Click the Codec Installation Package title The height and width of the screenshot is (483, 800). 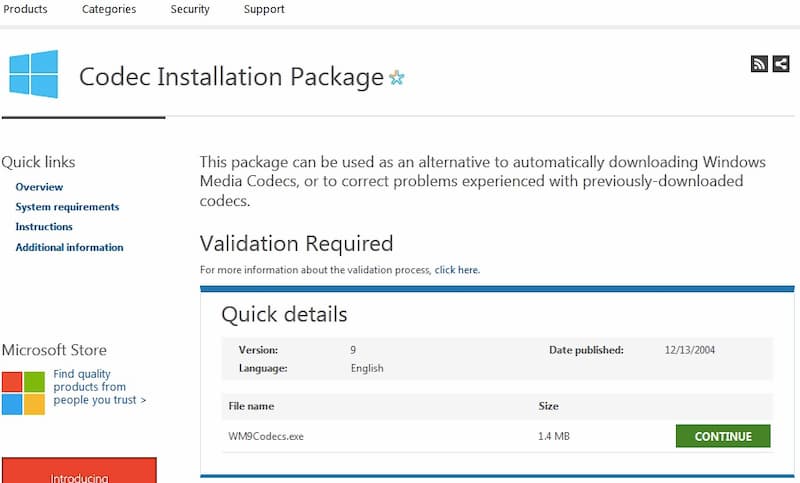point(231,77)
